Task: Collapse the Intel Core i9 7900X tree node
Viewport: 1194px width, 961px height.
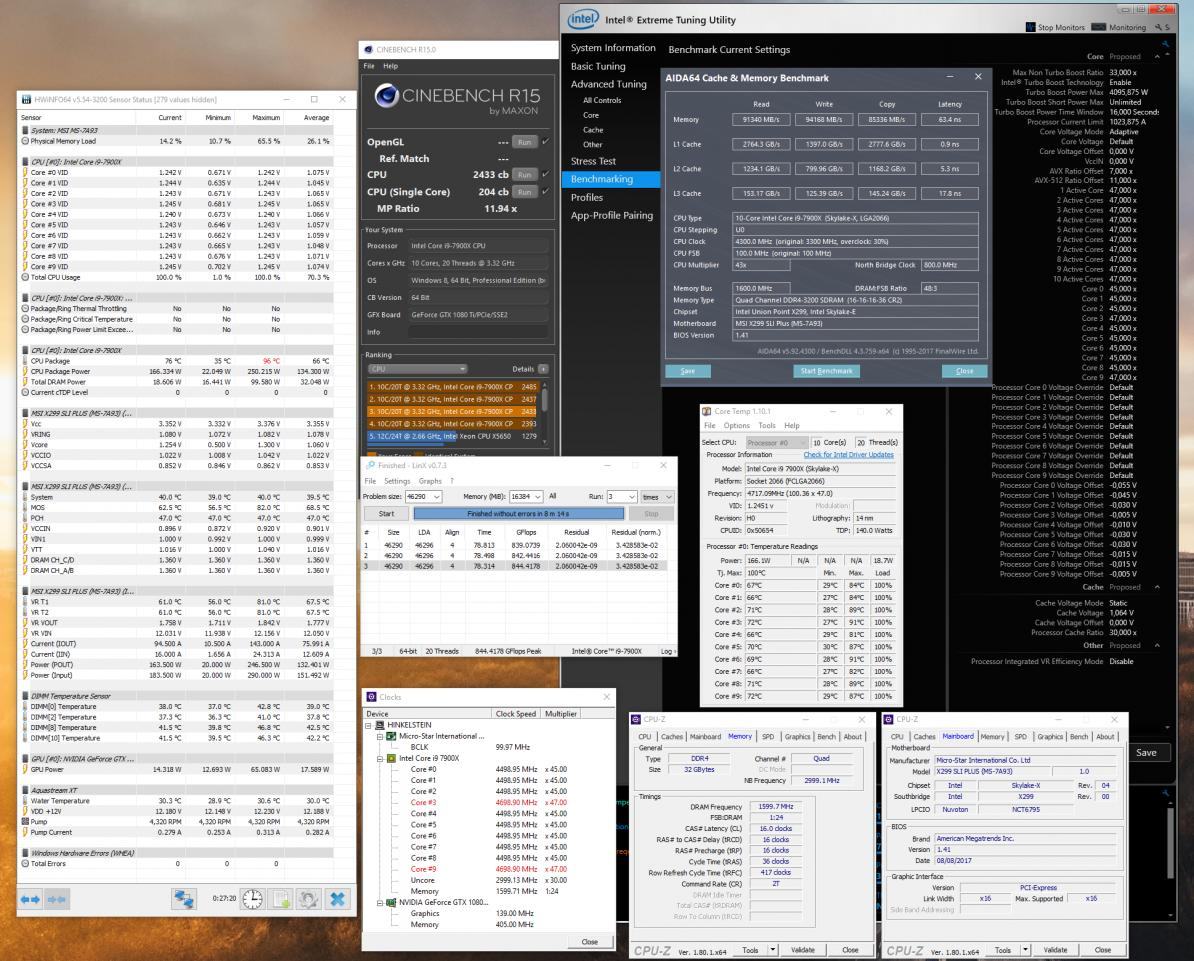Action: pyautogui.click(x=379, y=759)
